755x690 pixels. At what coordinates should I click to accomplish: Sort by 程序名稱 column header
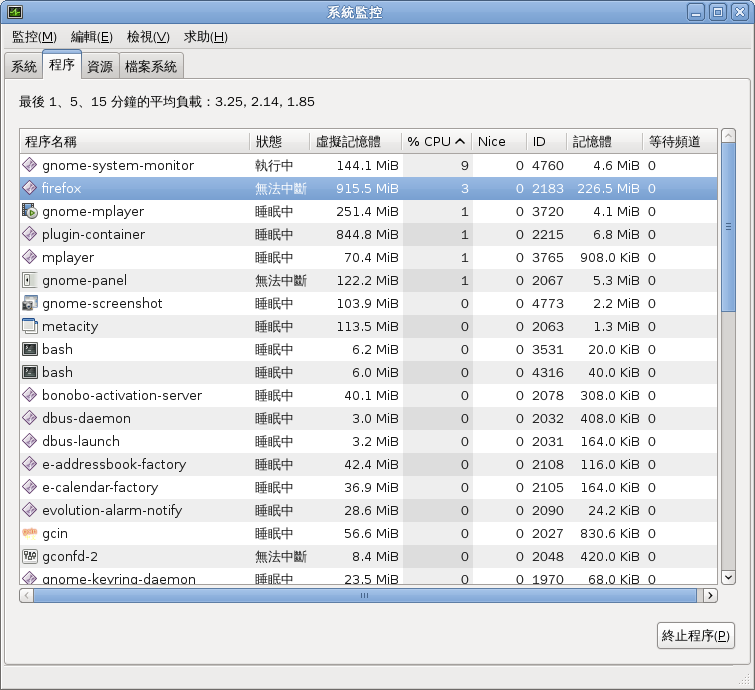tap(134, 142)
